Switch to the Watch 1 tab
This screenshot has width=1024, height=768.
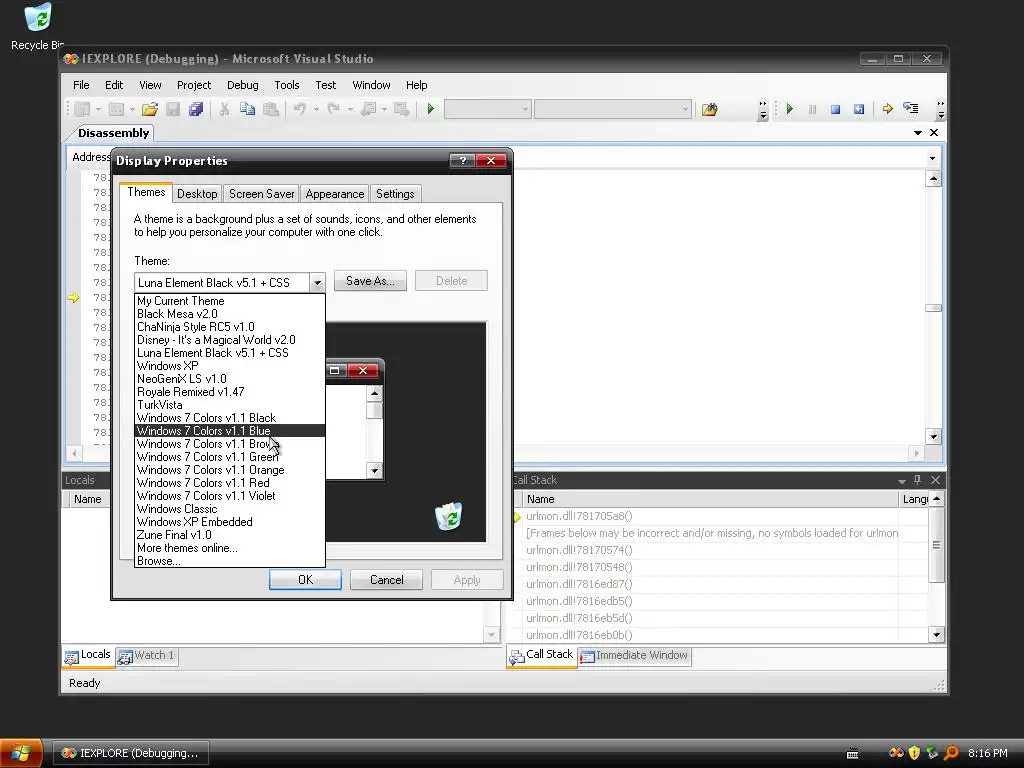point(147,655)
